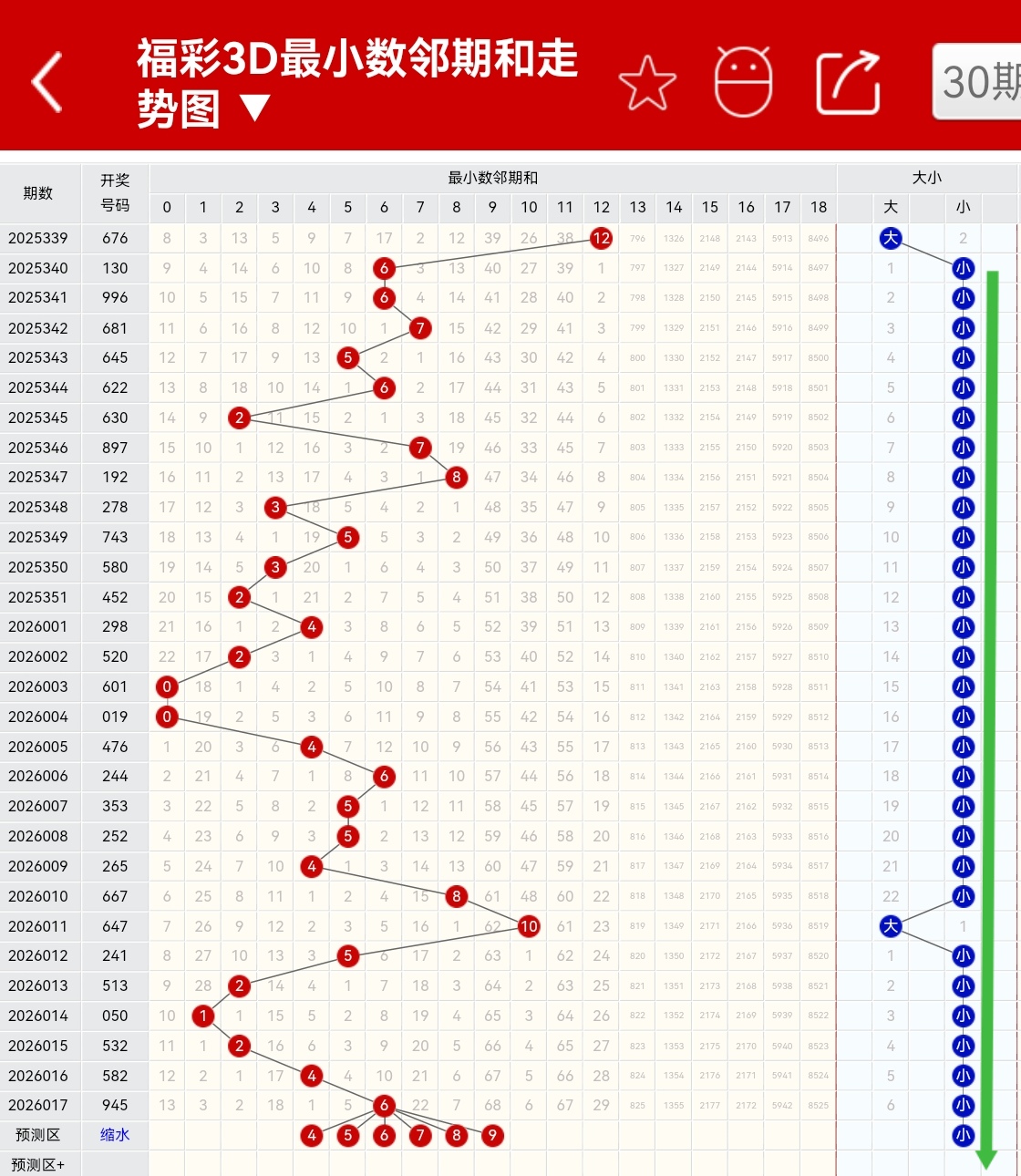Select prediction ball 4 in 预测区 row
Image resolution: width=1021 pixels, height=1176 pixels.
[312, 1136]
